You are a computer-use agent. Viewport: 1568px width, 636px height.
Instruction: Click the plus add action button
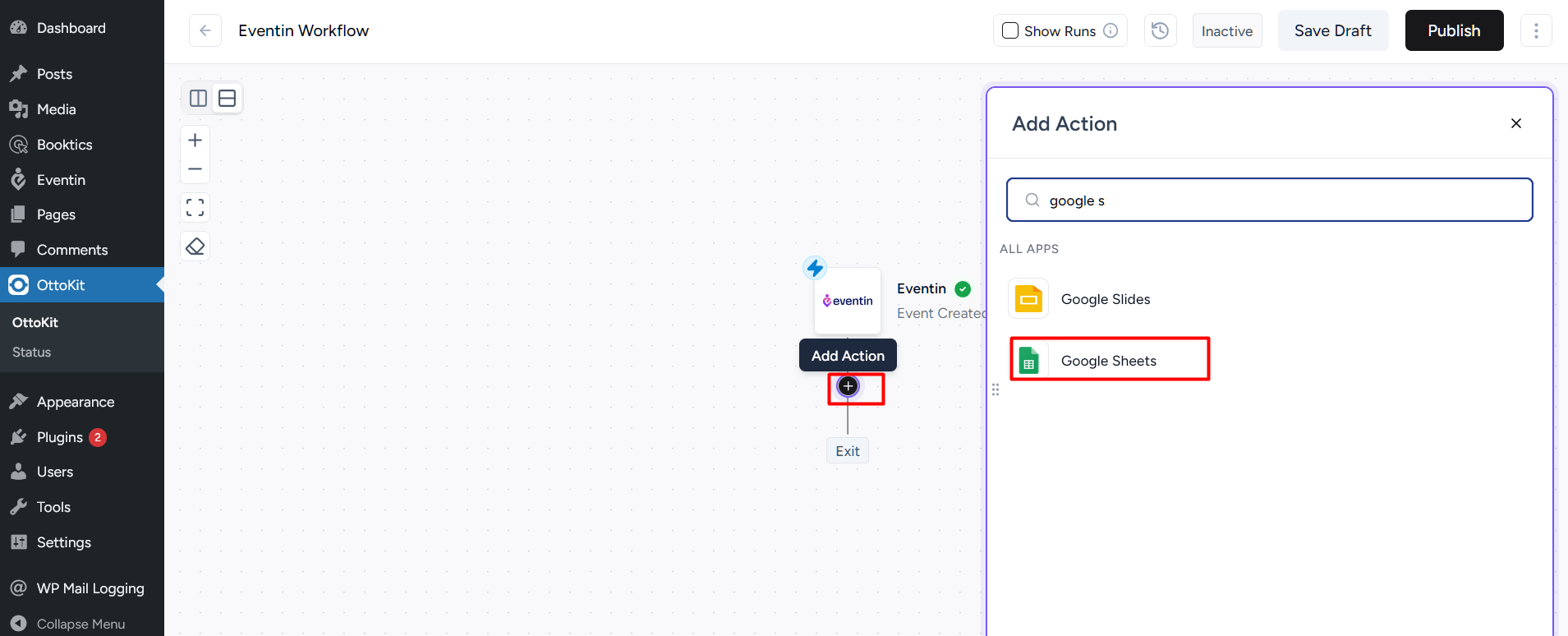[x=848, y=386]
